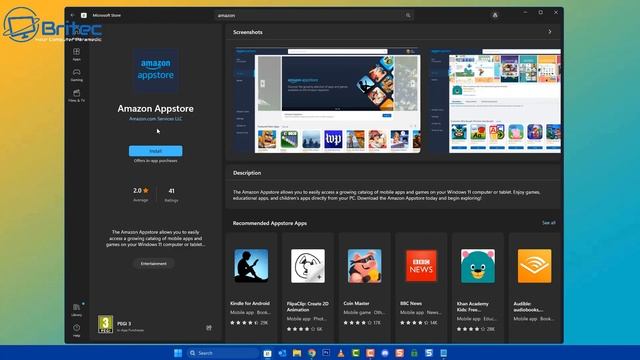Viewport: 640px width, 360px height.
Task: Open the user profile icon in title bar
Action: tap(495, 15)
